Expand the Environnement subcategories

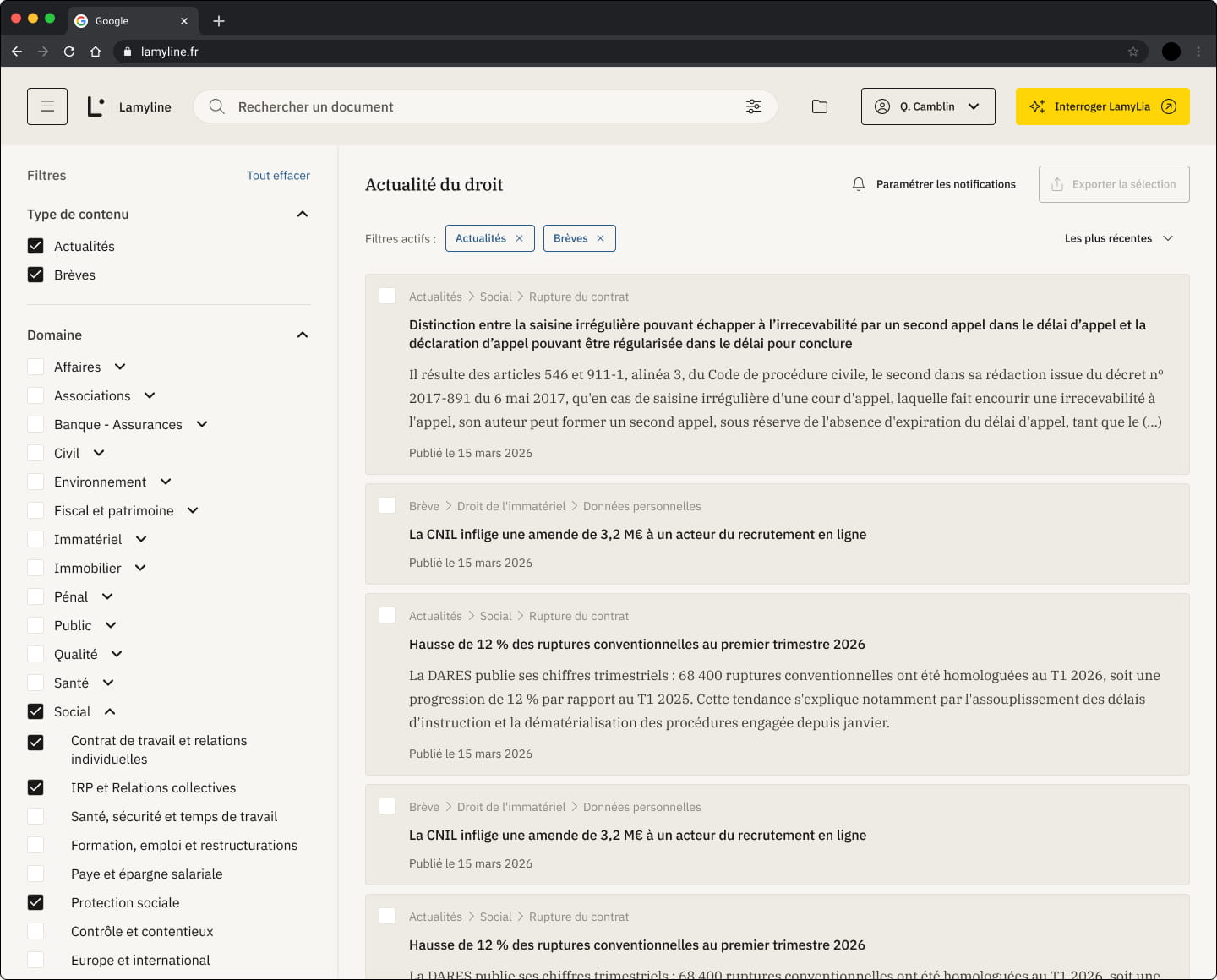pyautogui.click(x=166, y=482)
